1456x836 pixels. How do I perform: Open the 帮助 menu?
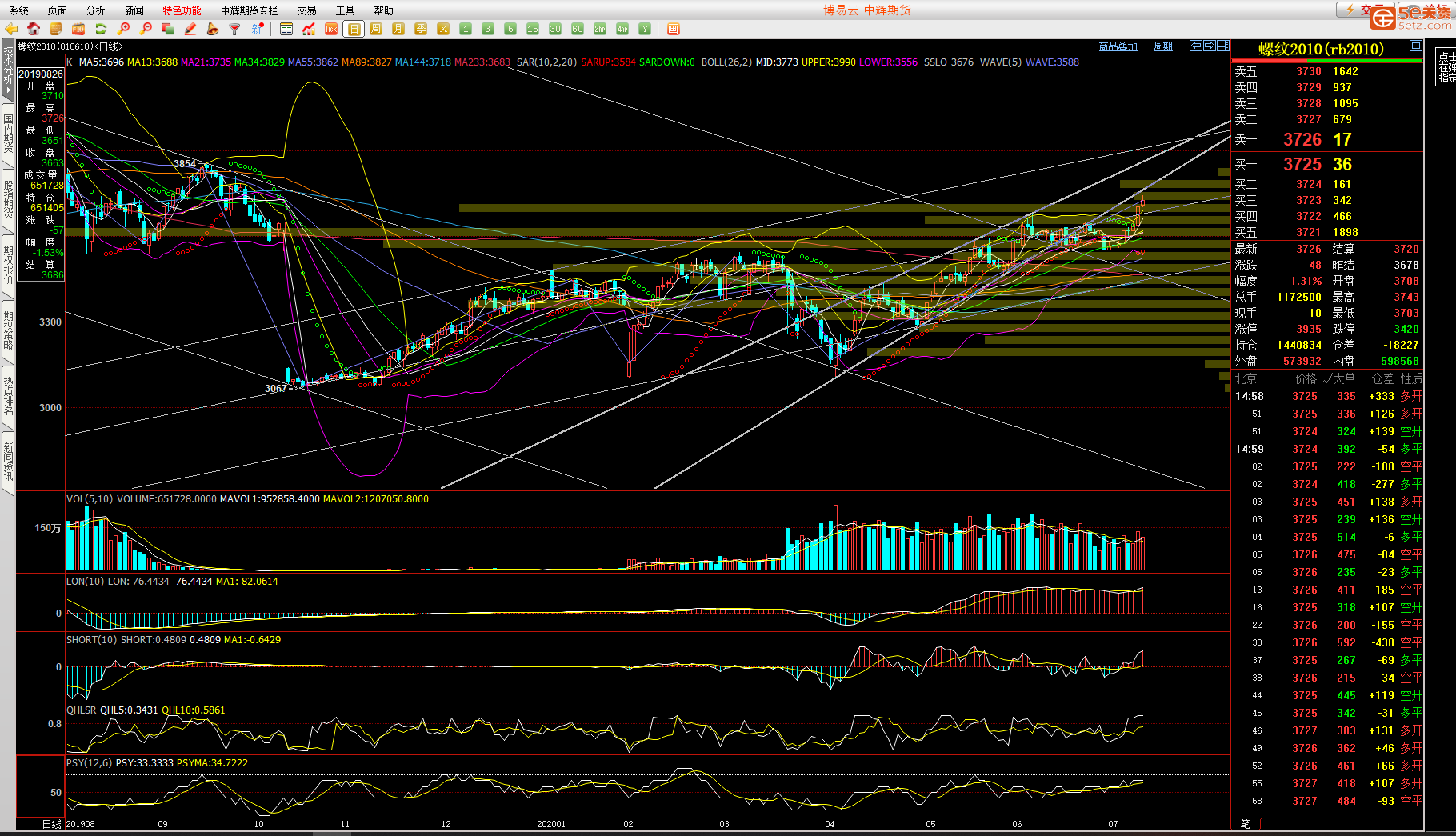[384, 10]
